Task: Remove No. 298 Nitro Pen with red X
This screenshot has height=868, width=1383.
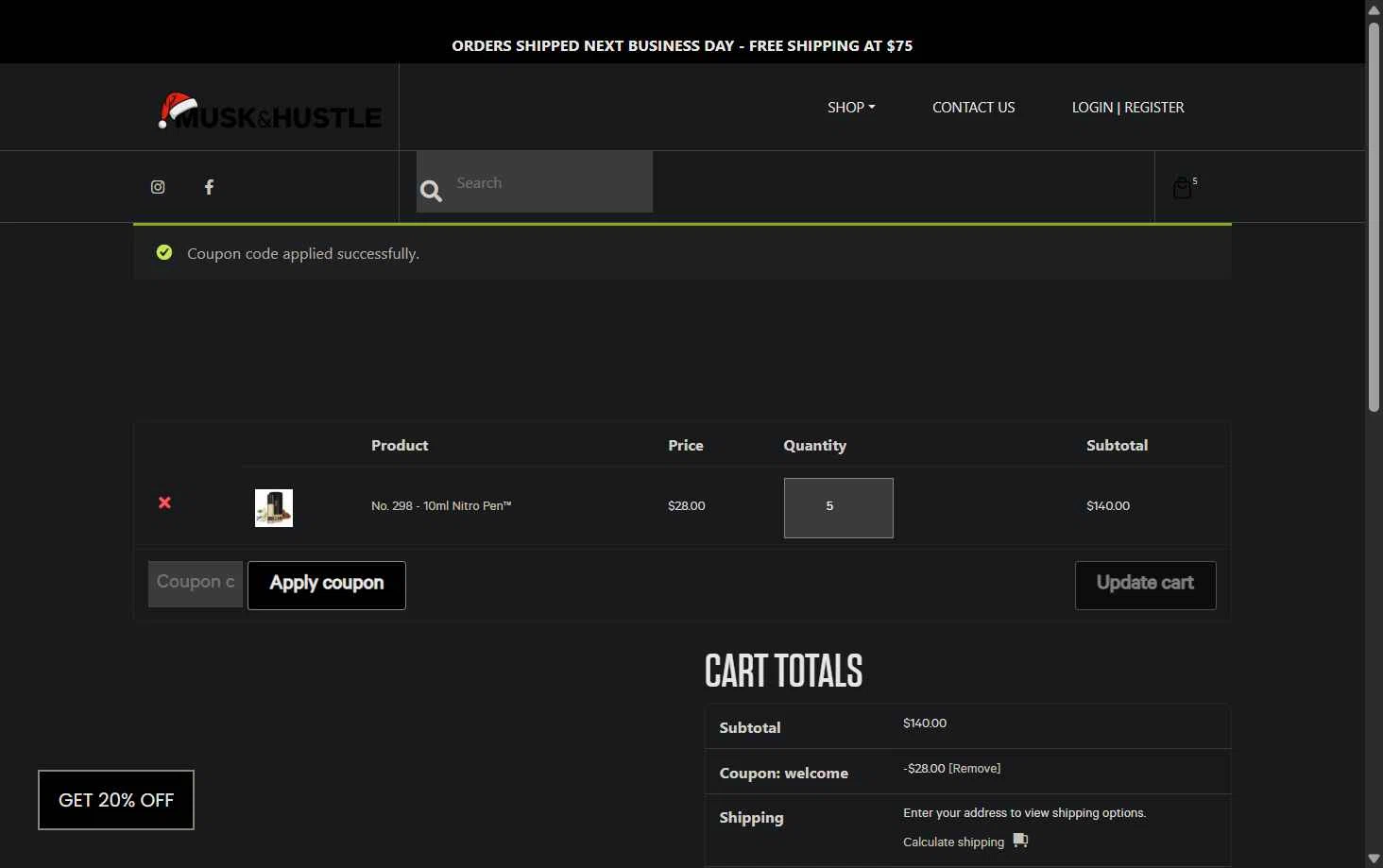Action: point(164,502)
